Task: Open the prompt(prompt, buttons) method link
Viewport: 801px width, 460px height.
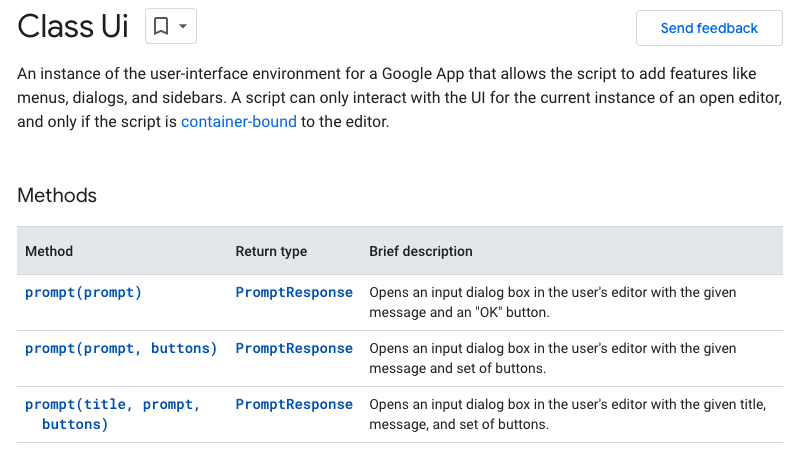Action: tap(121, 349)
